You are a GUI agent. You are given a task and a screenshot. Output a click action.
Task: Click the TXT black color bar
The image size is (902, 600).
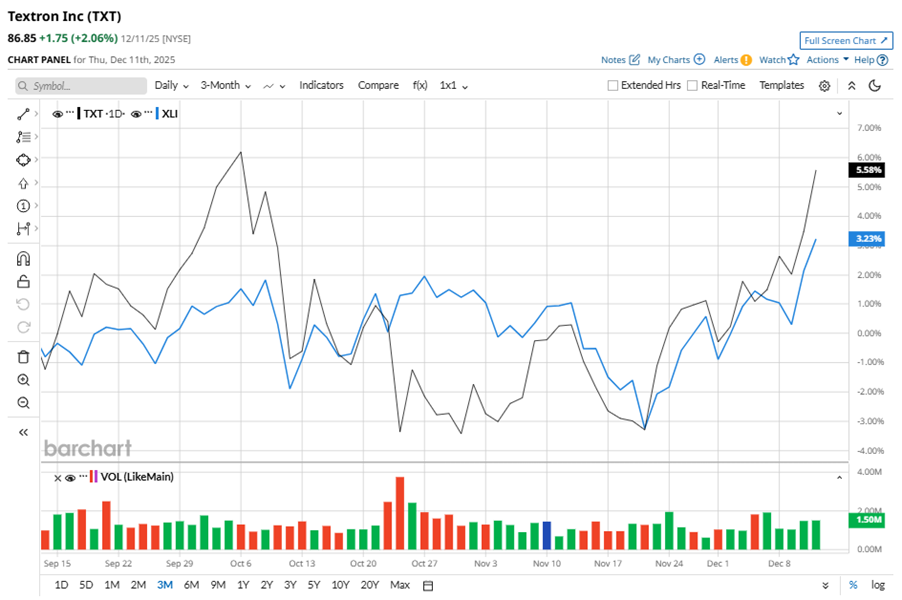pyautogui.click(x=78, y=113)
